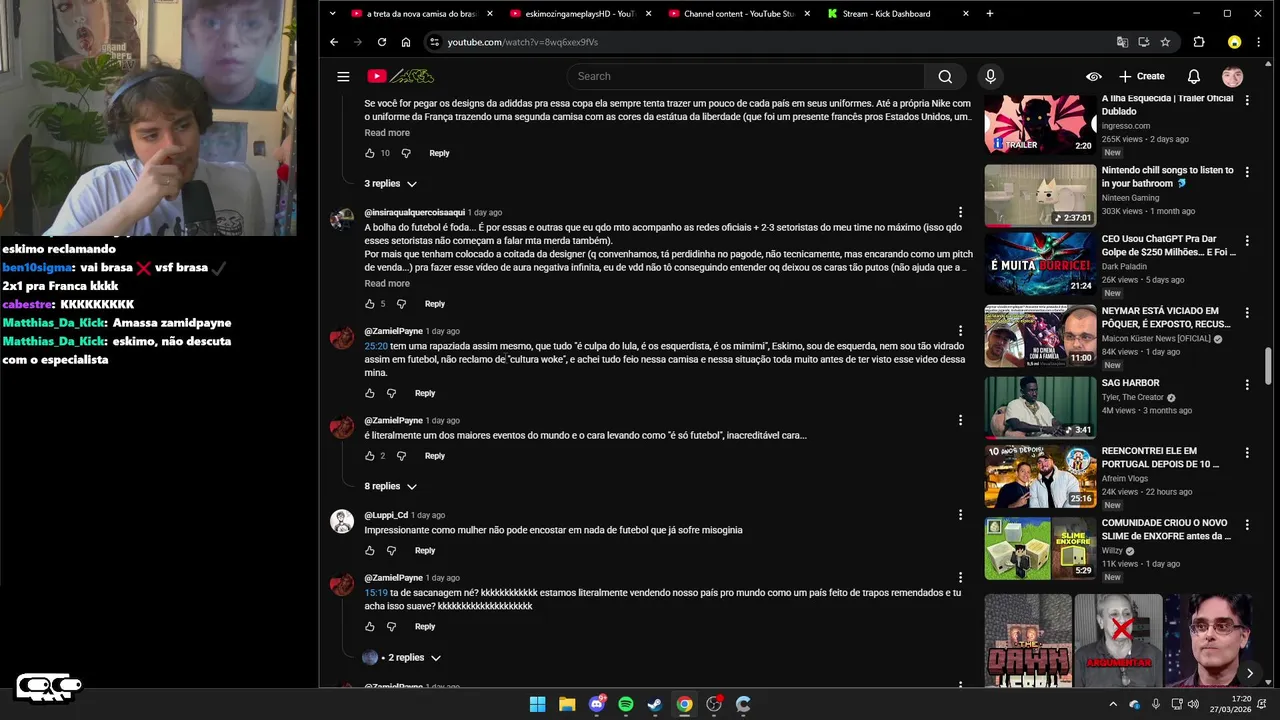Open the Windows Start menu

tap(537, 704)
